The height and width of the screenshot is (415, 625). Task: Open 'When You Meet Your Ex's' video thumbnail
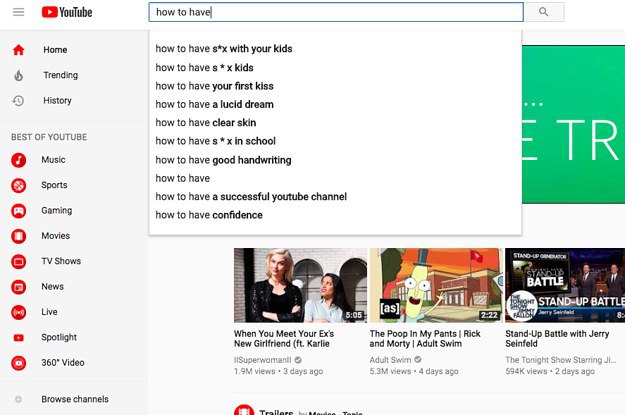(x=300, y=285)
